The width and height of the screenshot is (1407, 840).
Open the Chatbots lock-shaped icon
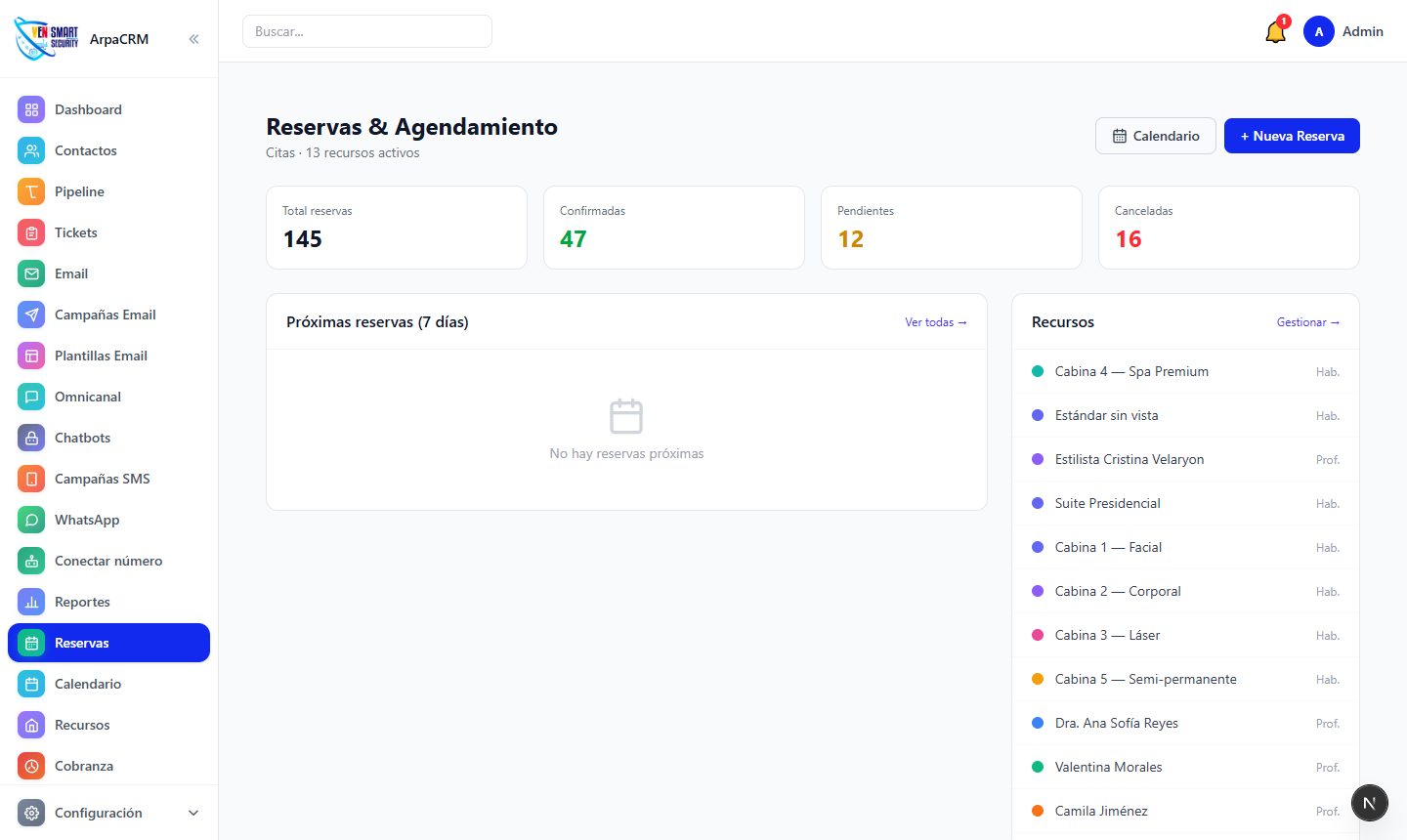click(31, 438)
